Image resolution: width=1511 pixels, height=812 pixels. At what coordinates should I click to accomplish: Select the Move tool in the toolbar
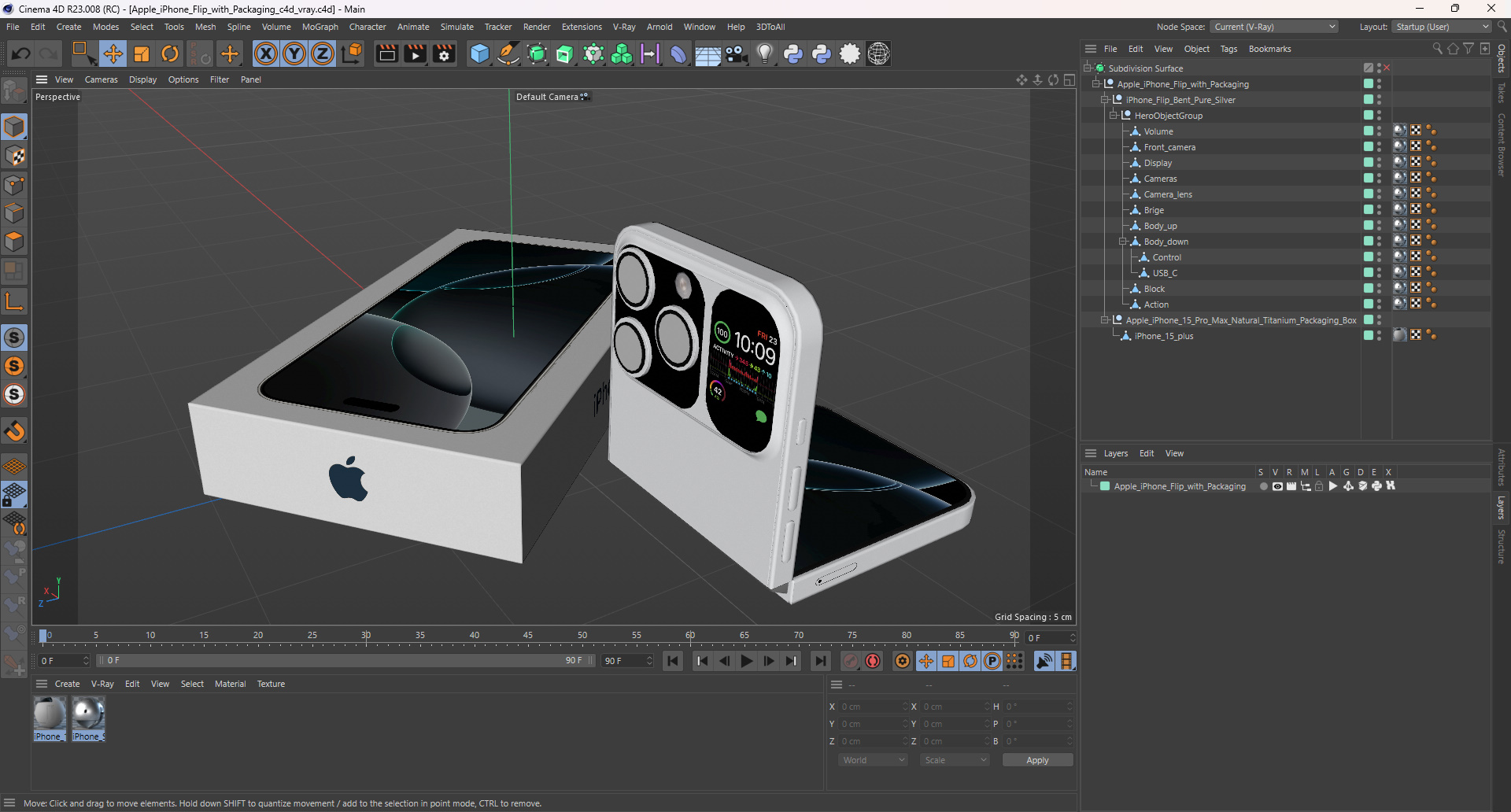point(113,54)
